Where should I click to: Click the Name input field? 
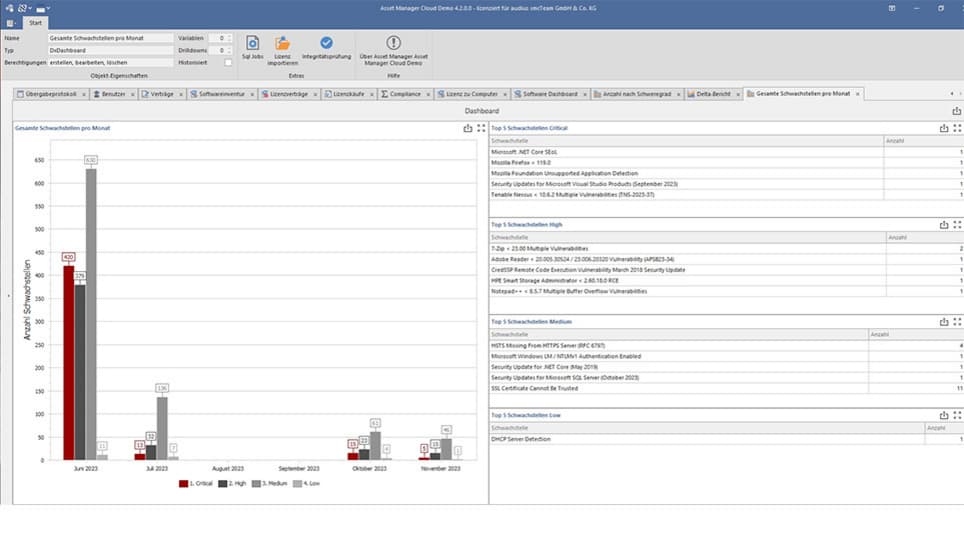pos(111,37)
